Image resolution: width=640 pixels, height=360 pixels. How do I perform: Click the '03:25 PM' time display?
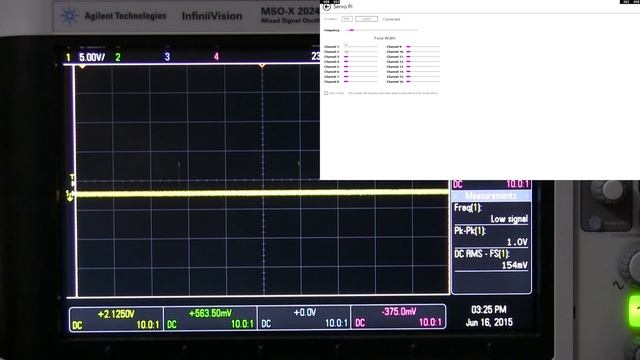coord(489,310)
